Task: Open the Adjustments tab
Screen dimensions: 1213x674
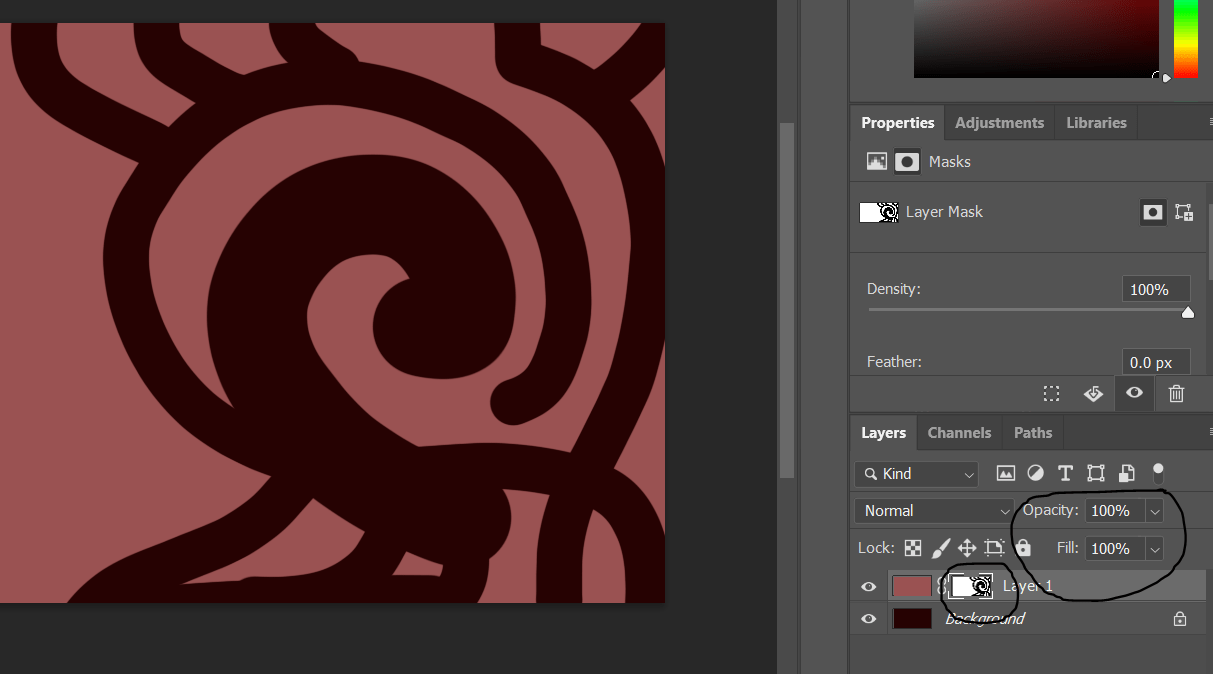Action: [998, 122]
